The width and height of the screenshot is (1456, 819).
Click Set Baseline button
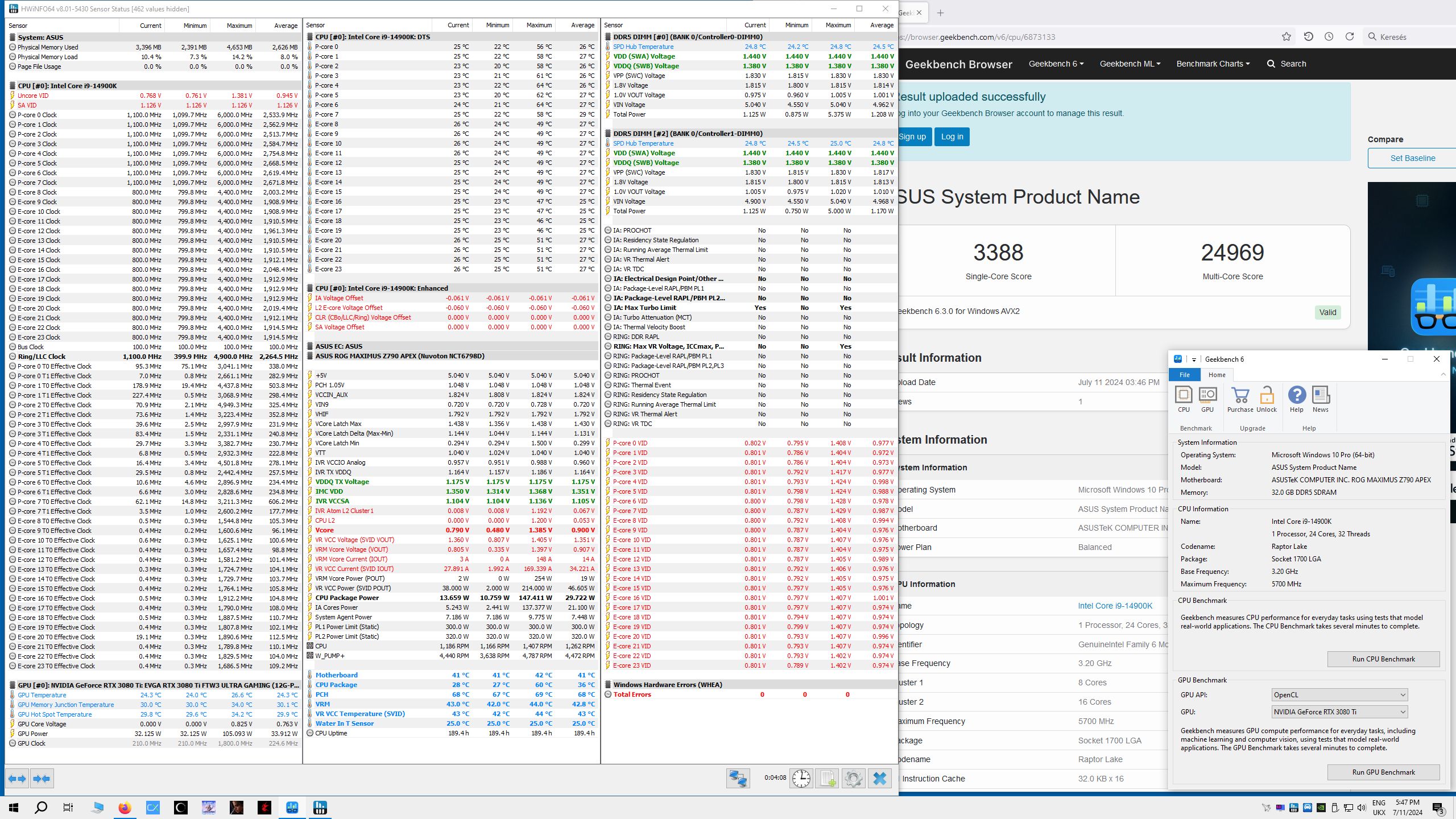click(x=1412, y=158)
